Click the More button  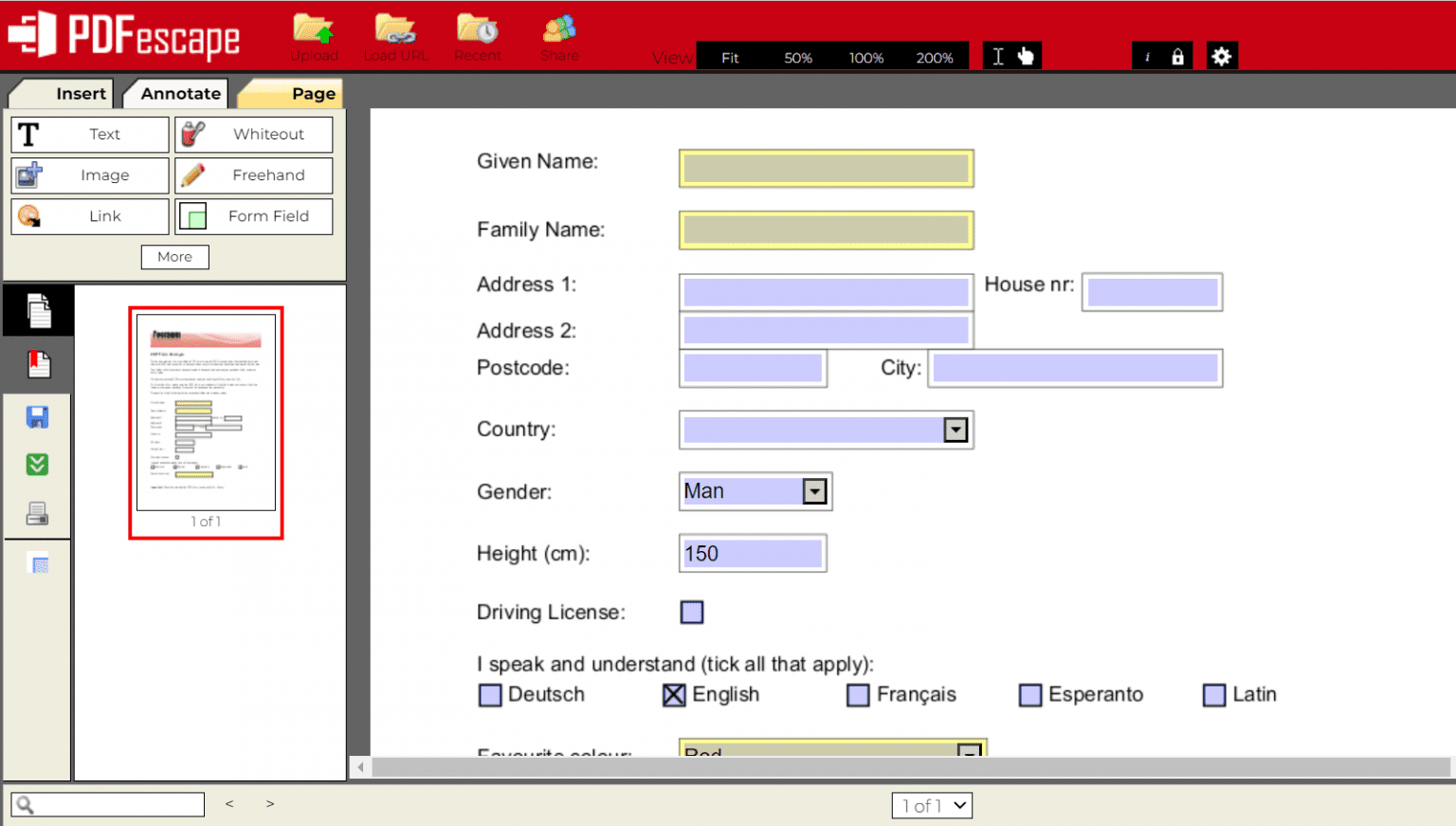click(x=174, y=257)
